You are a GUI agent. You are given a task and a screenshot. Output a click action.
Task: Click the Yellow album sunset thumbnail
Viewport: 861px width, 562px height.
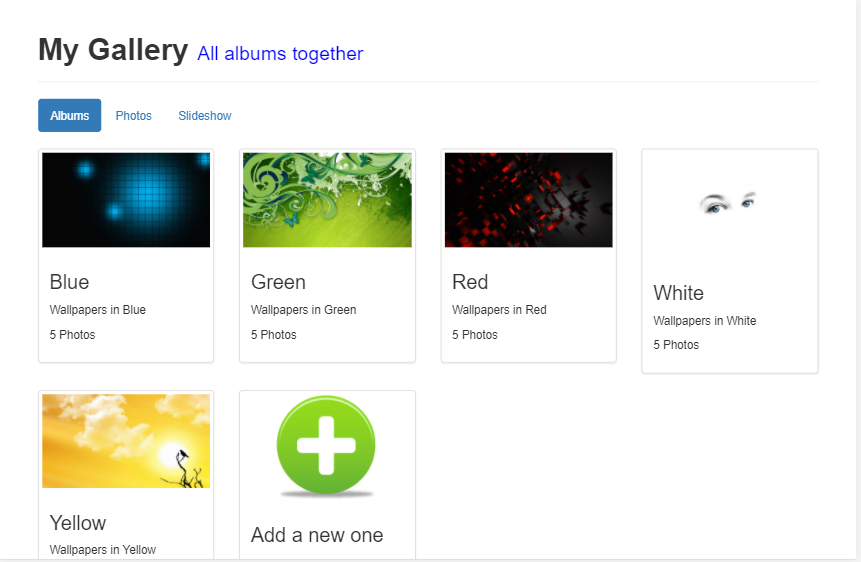(126, 441)
